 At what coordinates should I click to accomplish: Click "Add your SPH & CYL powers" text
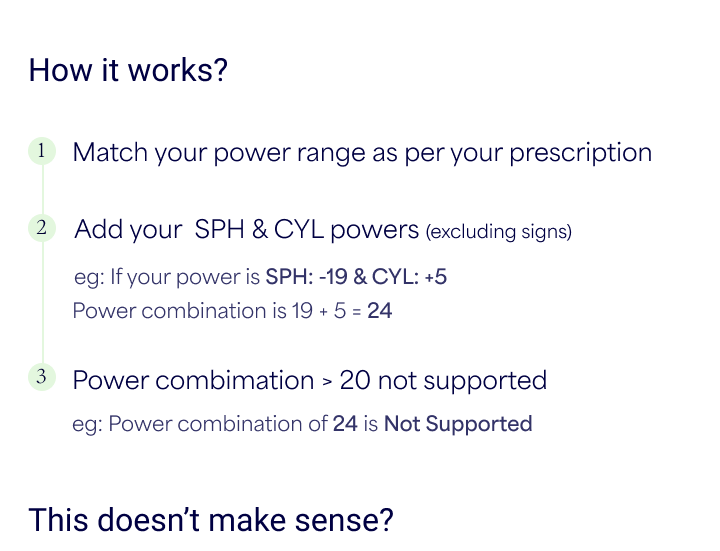tap(246, 229)
